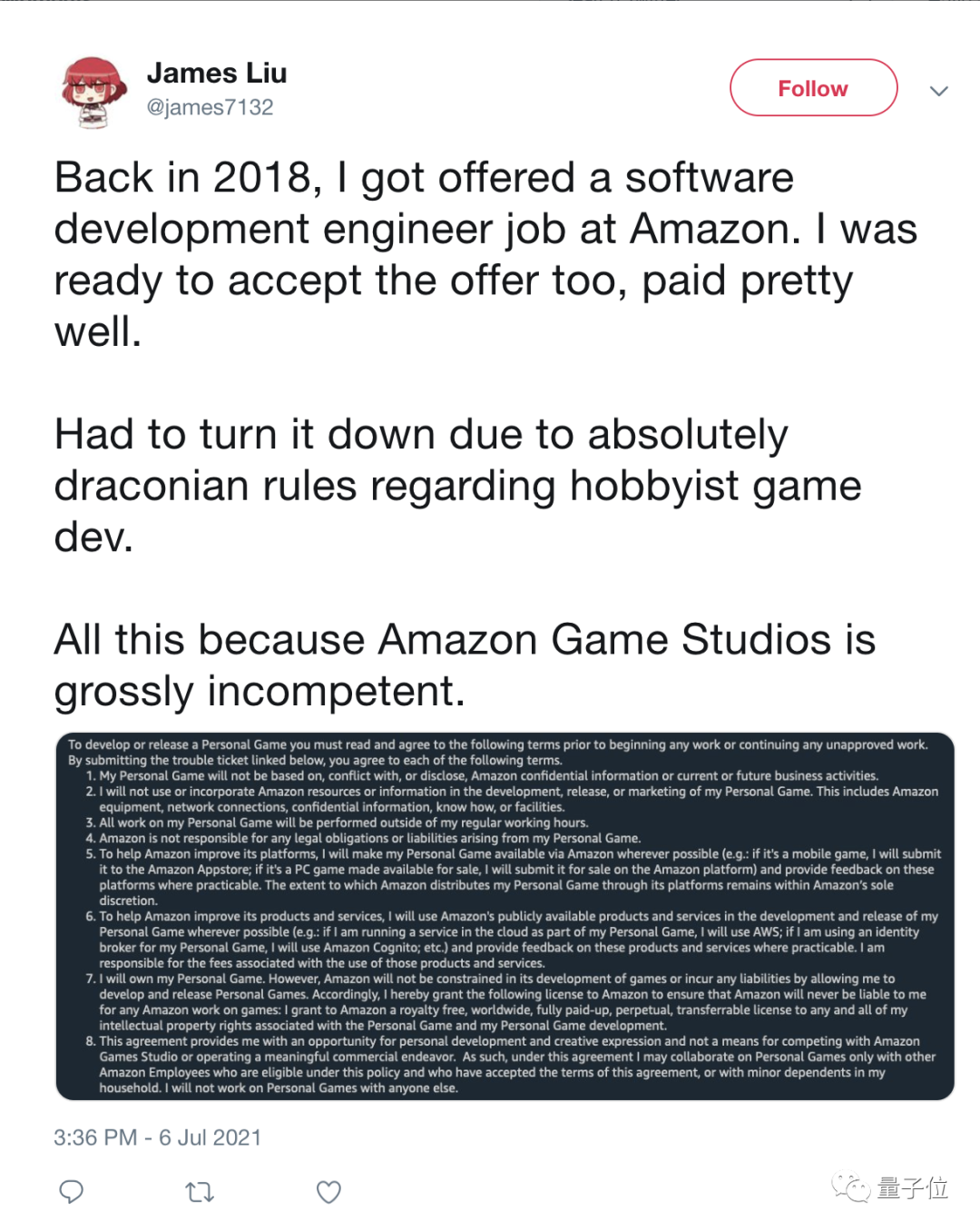Screen dimensions: 980x1231
Task: Click the 'To develop or release' heading line
Action: coord(497,744)
